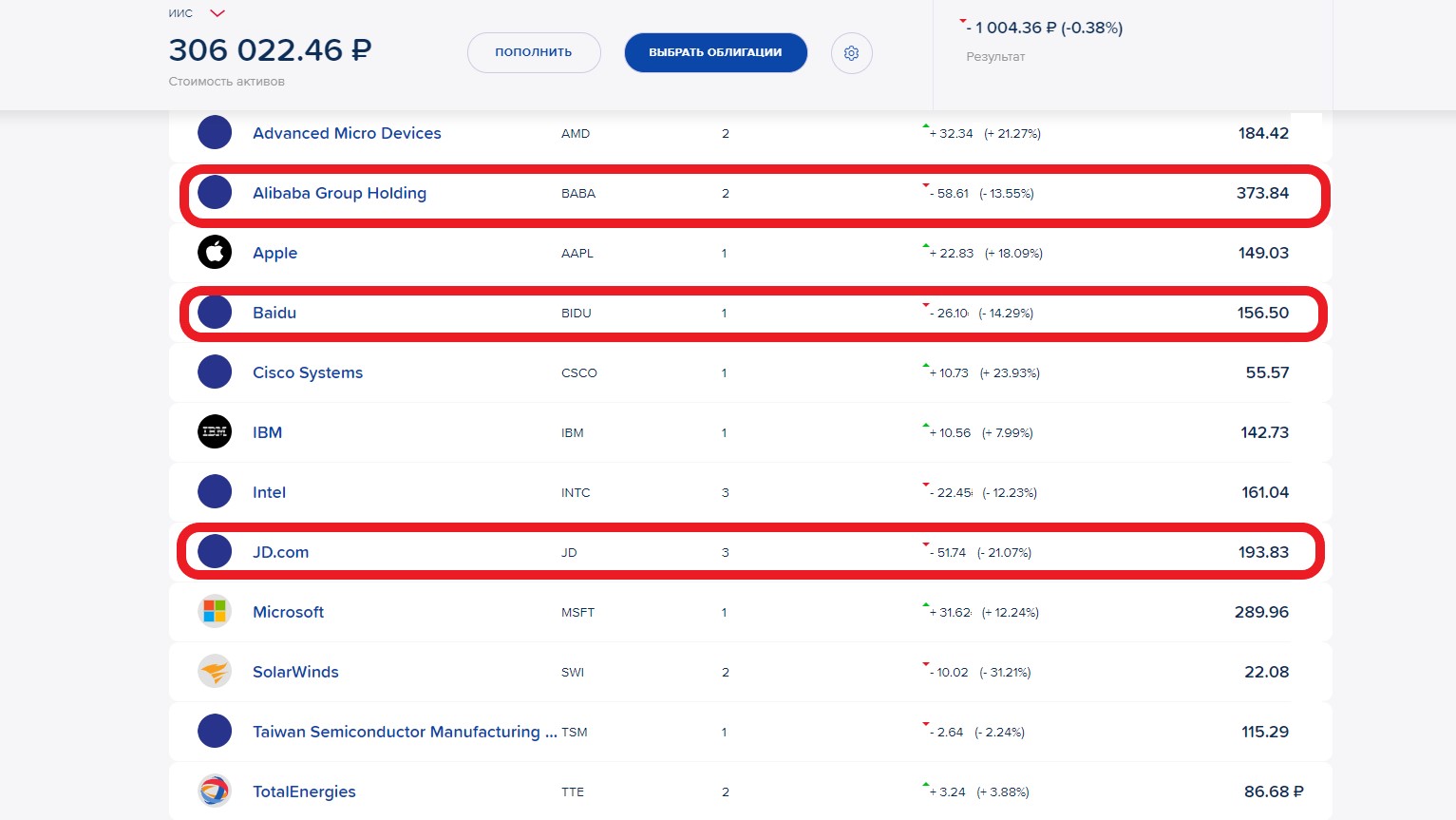
Task: Click the CSCO ticker text
Action: coord(579,373)
